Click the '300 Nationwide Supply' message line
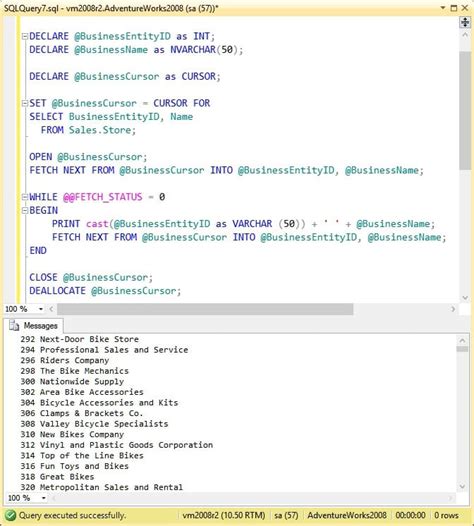The image size is (474, 526). [x=72, y=382]
